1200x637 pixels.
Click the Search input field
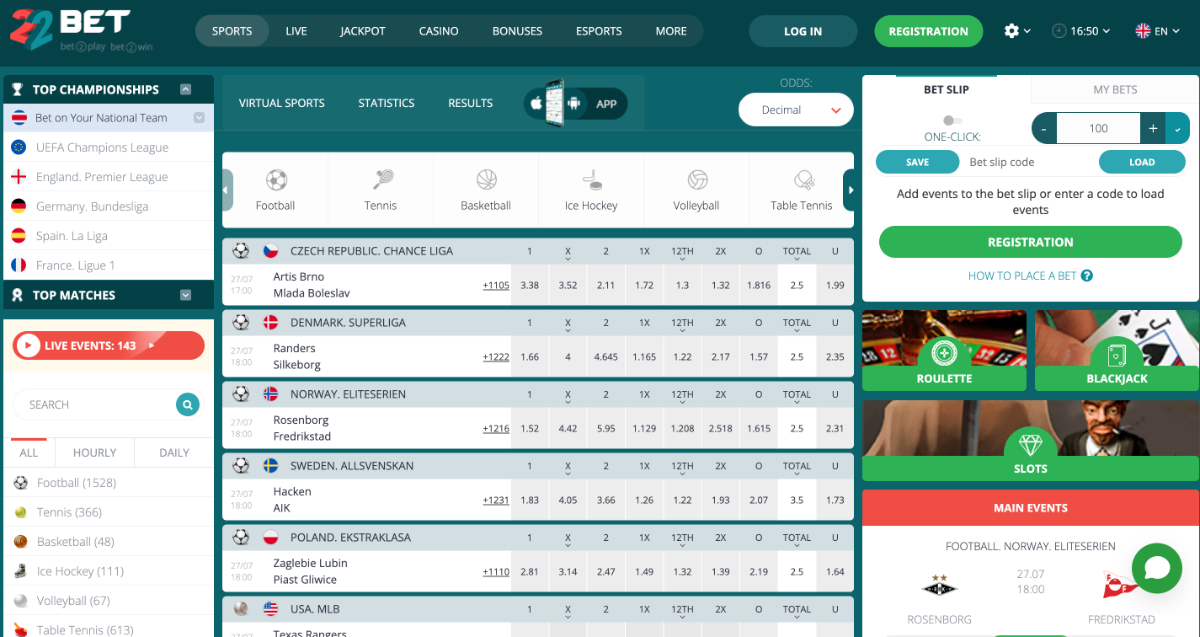[96, 404]
